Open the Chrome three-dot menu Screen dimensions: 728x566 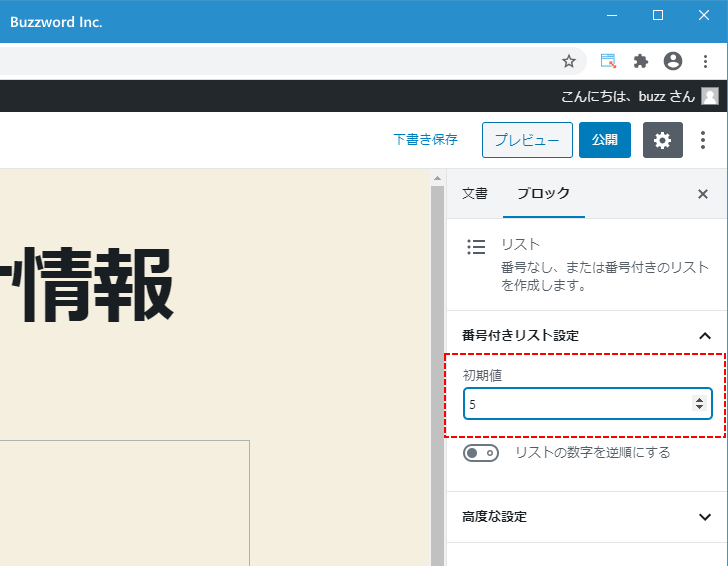(x=705, y=61)
